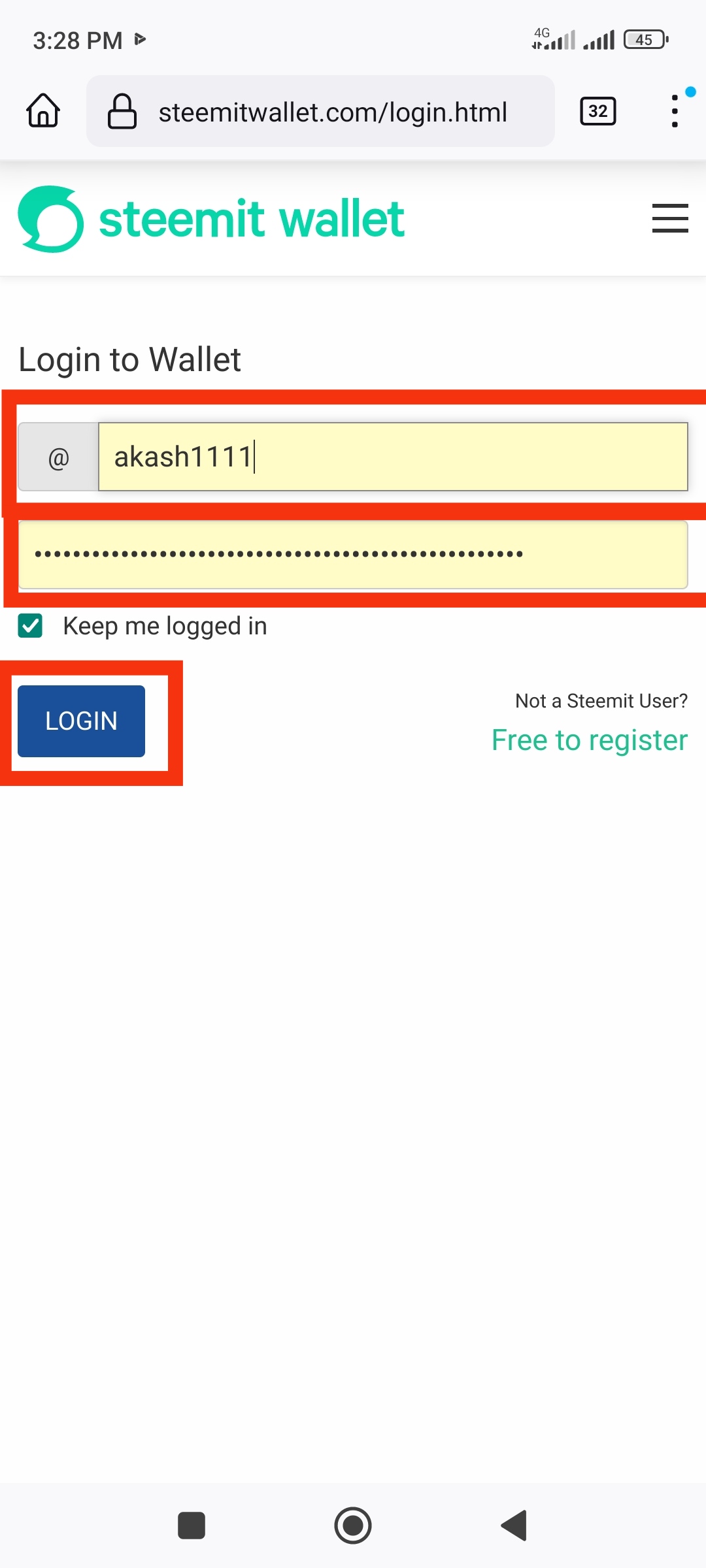The width and height of the screenshot is (706, 1568).
Task: Tap the Android home circle button
Action: 353,1526
